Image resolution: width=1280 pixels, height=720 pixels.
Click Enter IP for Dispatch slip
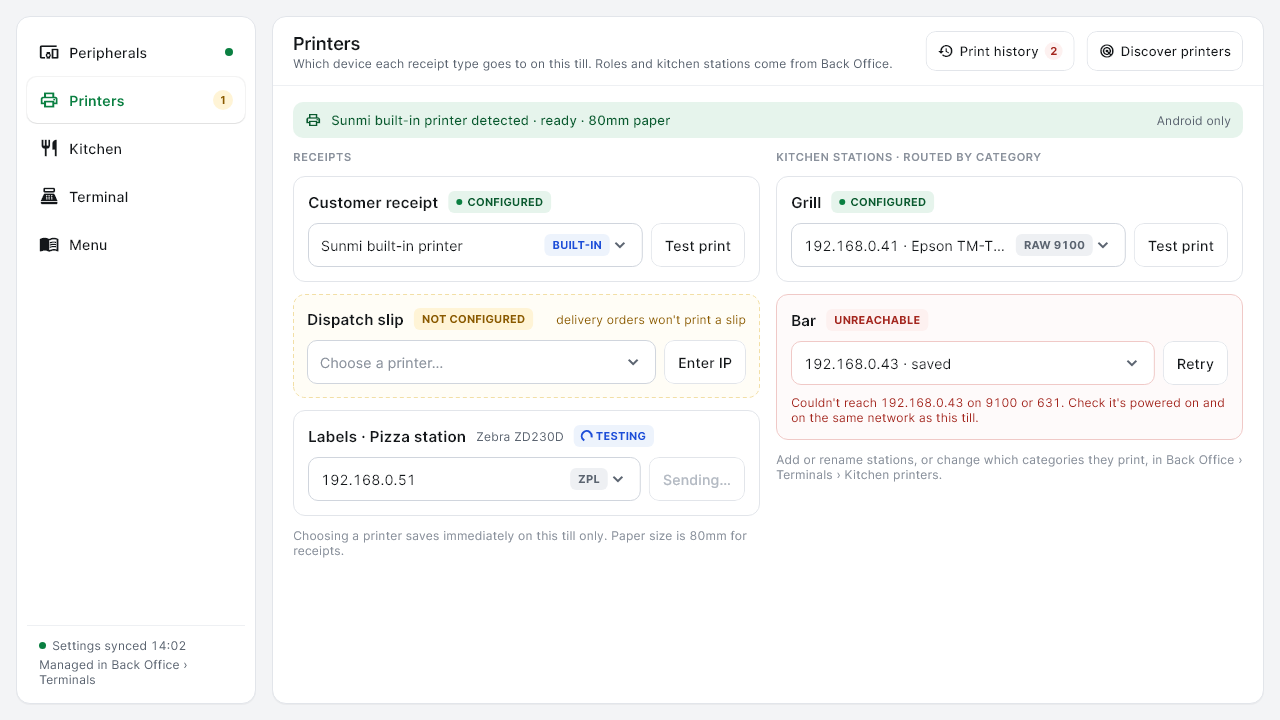coord(705,363)
